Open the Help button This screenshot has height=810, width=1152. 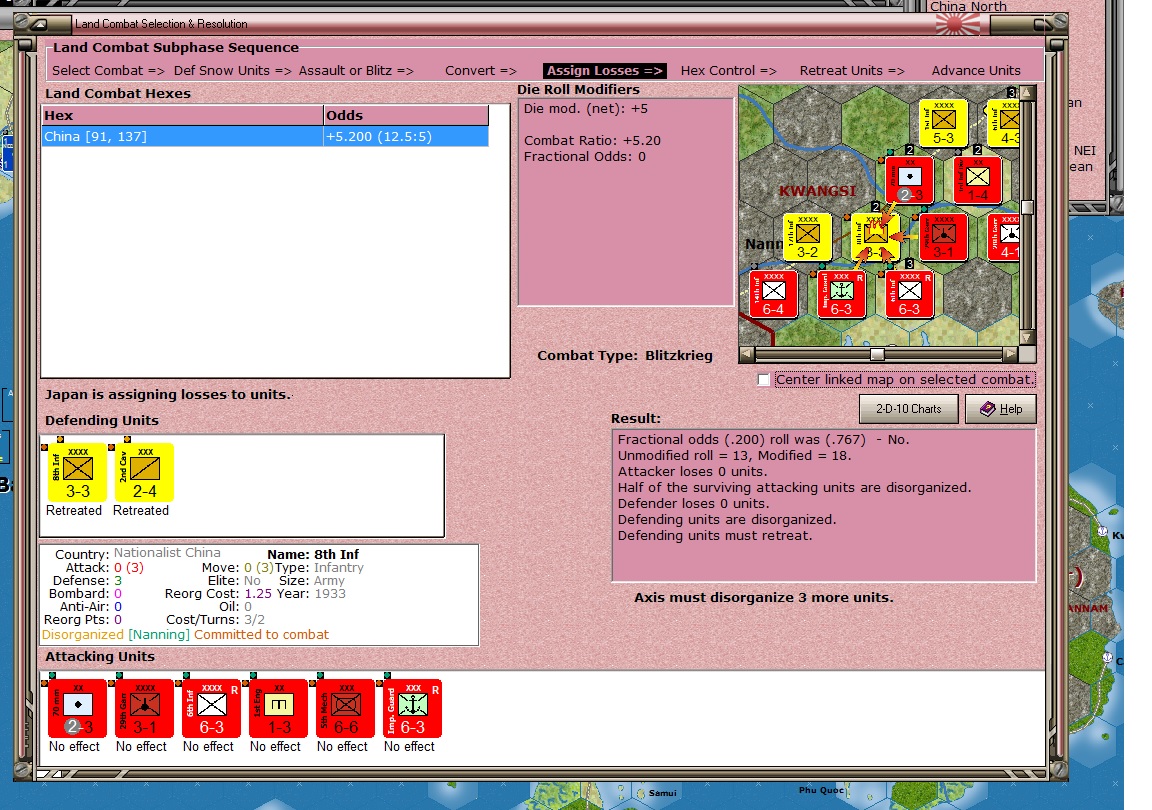point(1001,409)
